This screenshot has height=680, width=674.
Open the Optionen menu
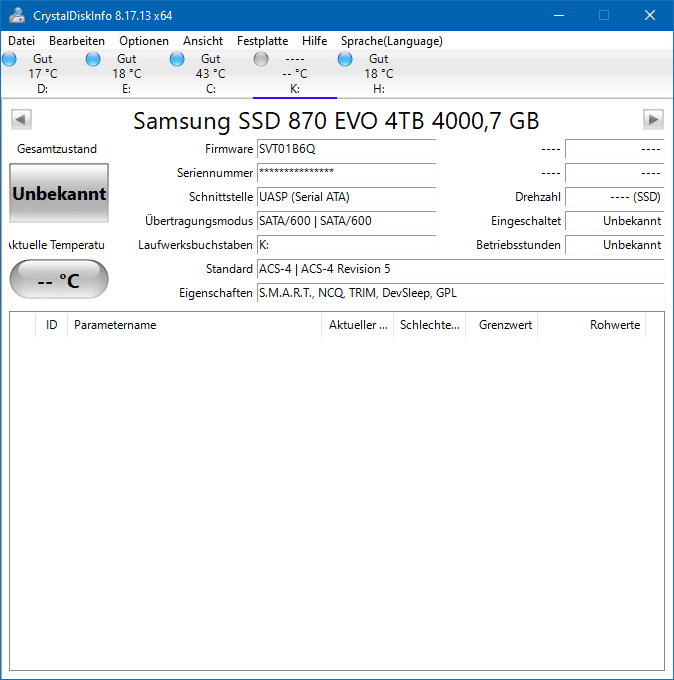coord(144,41)
